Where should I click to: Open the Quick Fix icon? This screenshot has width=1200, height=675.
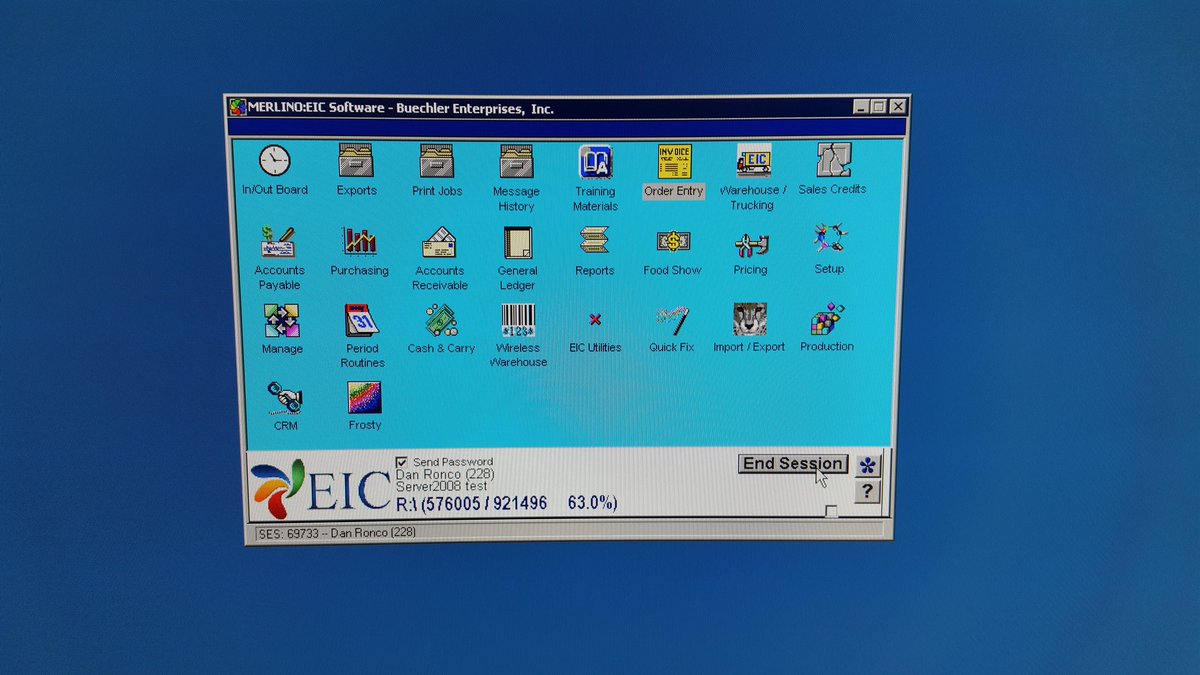click(x=672, y=320)
